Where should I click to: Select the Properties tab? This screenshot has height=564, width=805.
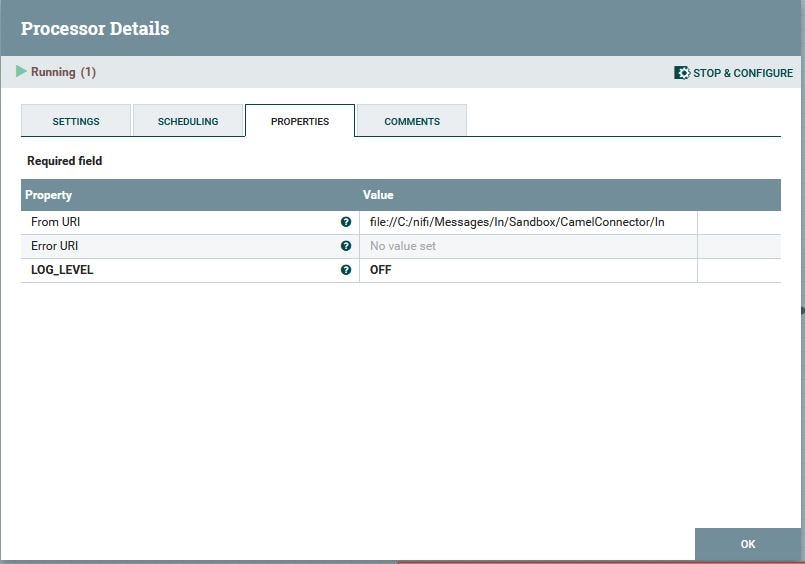tap(300, 121)
